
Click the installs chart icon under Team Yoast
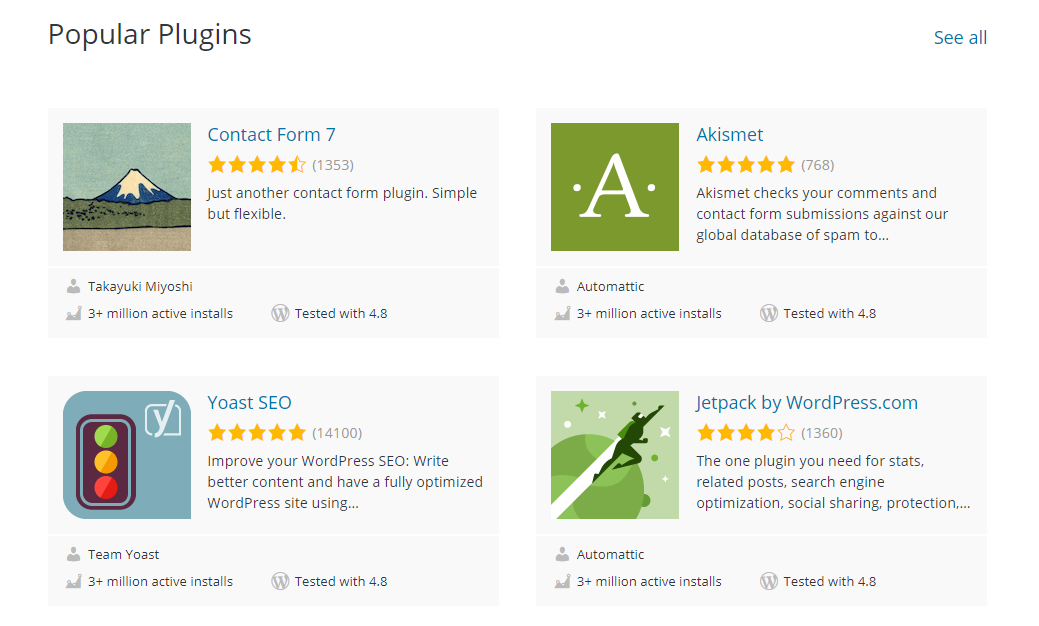73,581
